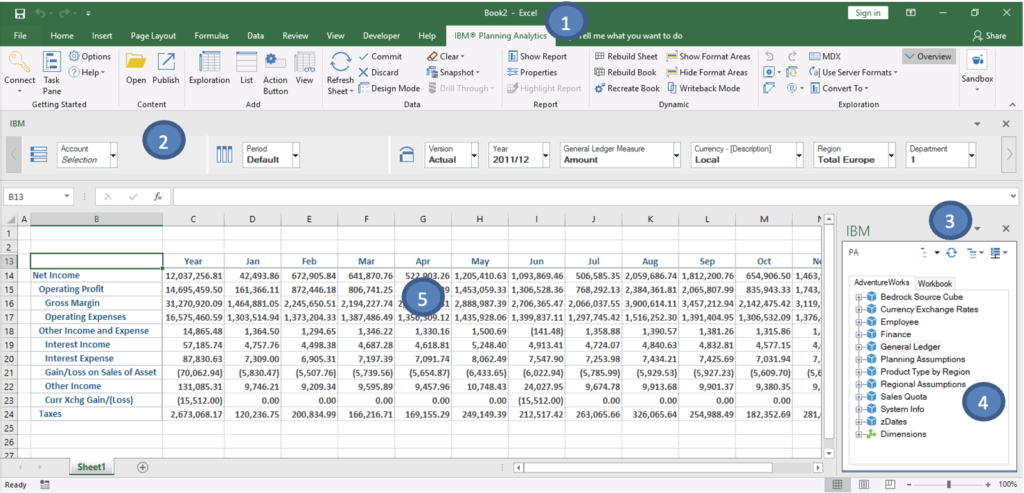
Task: Refresh the task pane tree
Action: pyautogui.click(x=951, y=254)
